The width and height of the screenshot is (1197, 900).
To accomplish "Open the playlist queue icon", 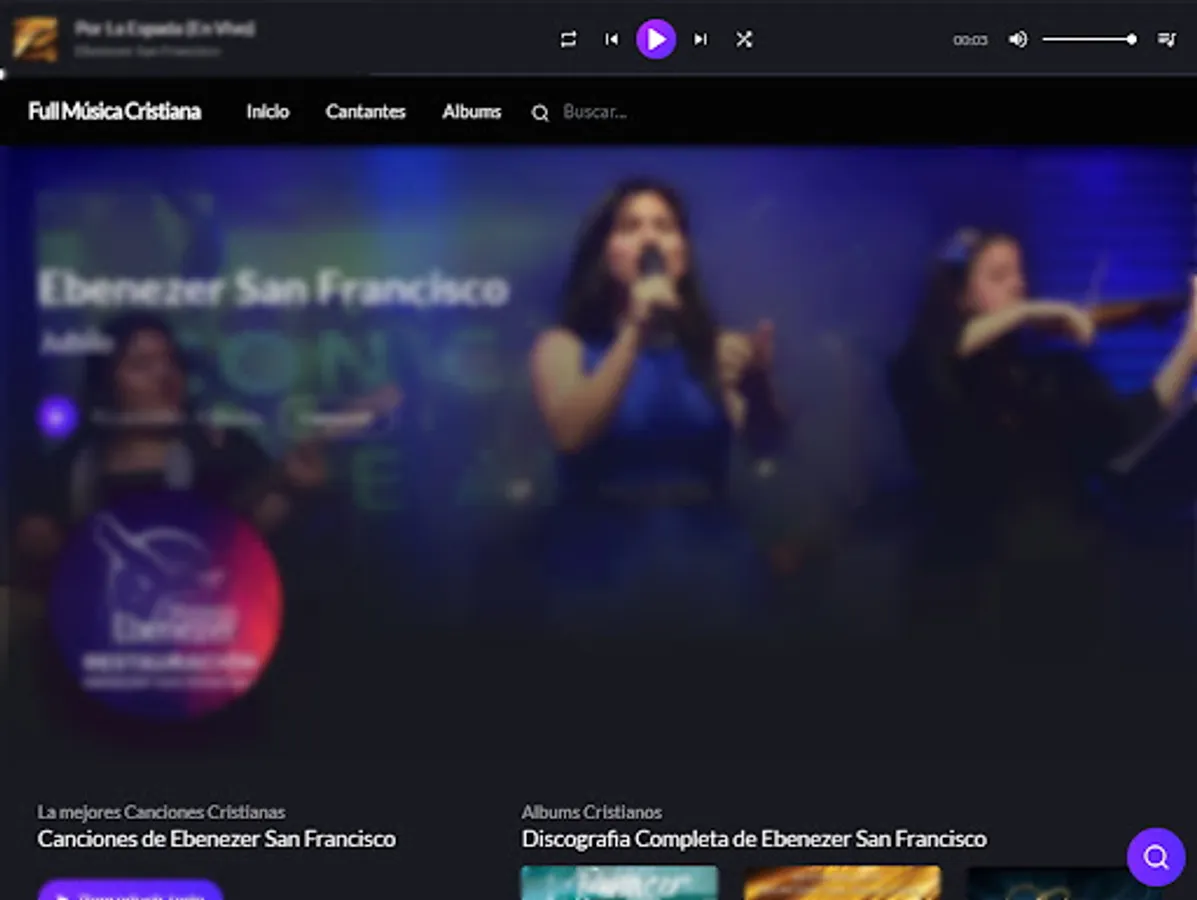I will coord(1166,39).
